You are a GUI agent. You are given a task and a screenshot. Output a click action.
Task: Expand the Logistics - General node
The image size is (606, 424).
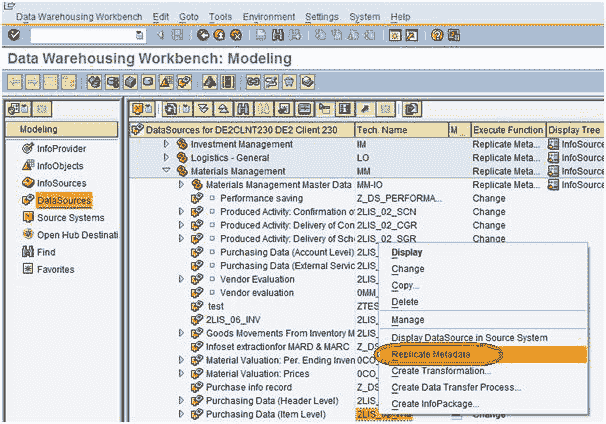tap(166, 157)
